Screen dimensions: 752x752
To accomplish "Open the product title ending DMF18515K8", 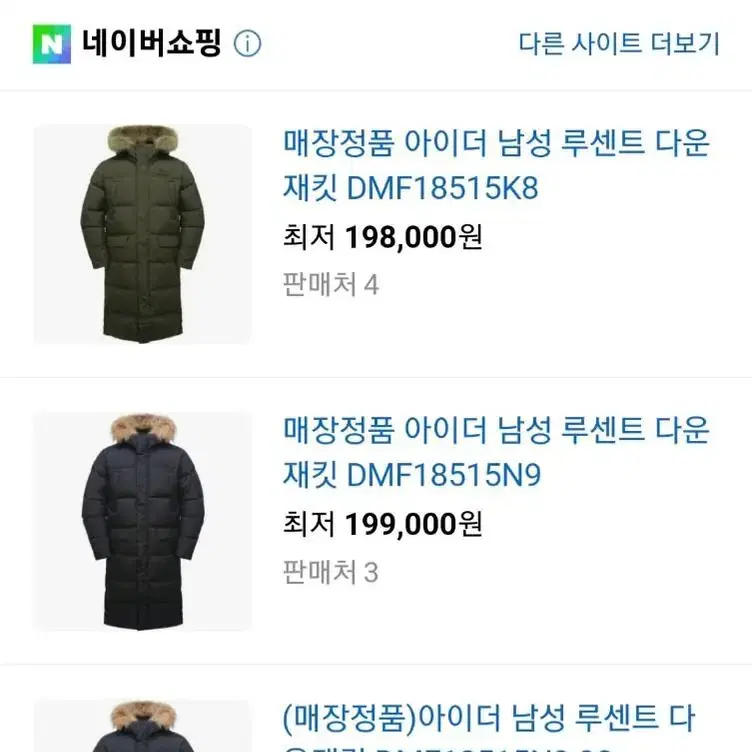I will click(496, 164).
